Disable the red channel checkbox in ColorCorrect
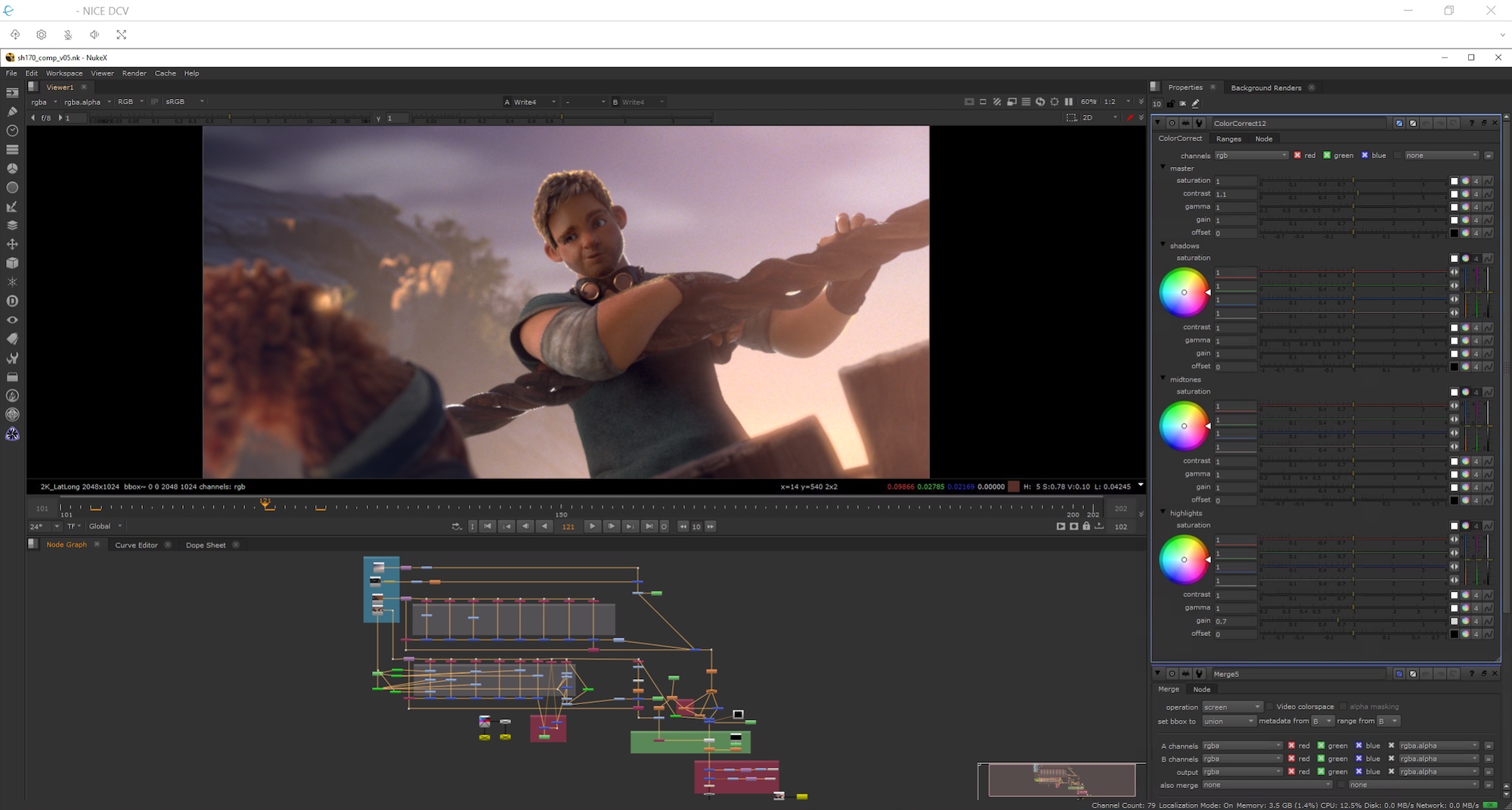Viewport: 1512px width, 810px height. coord(1297,156)
